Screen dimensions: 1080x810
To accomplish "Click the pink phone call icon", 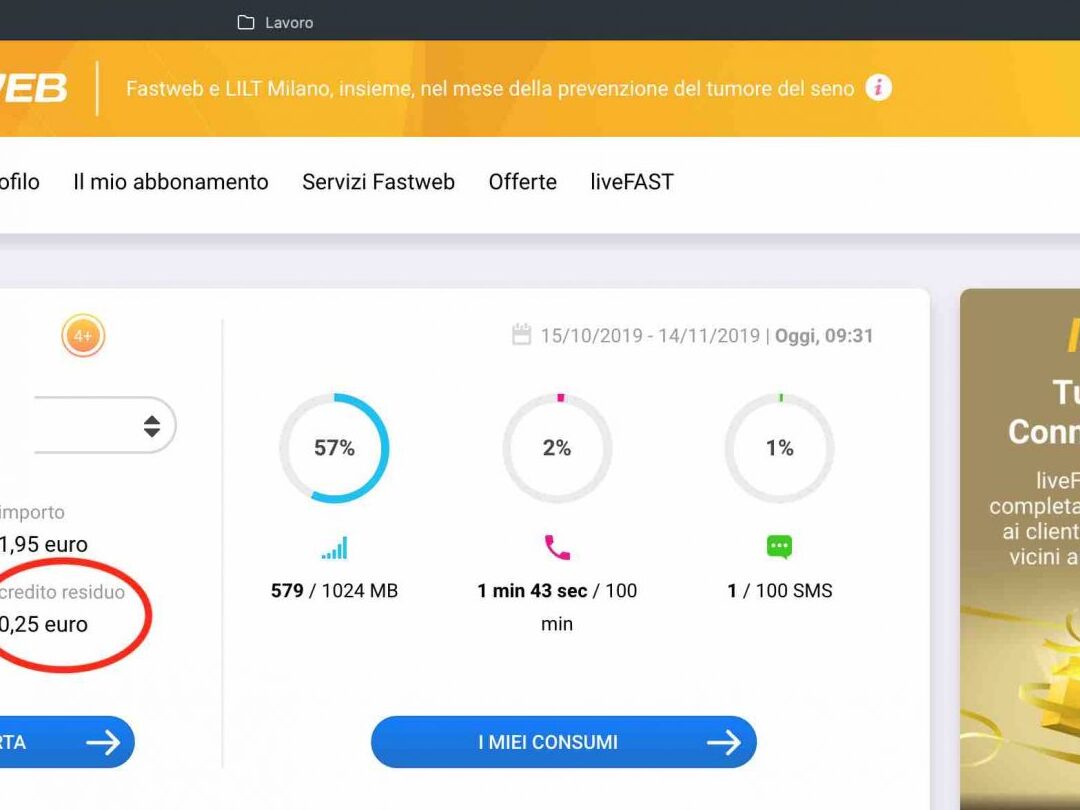I will click(x=557, y=548).
